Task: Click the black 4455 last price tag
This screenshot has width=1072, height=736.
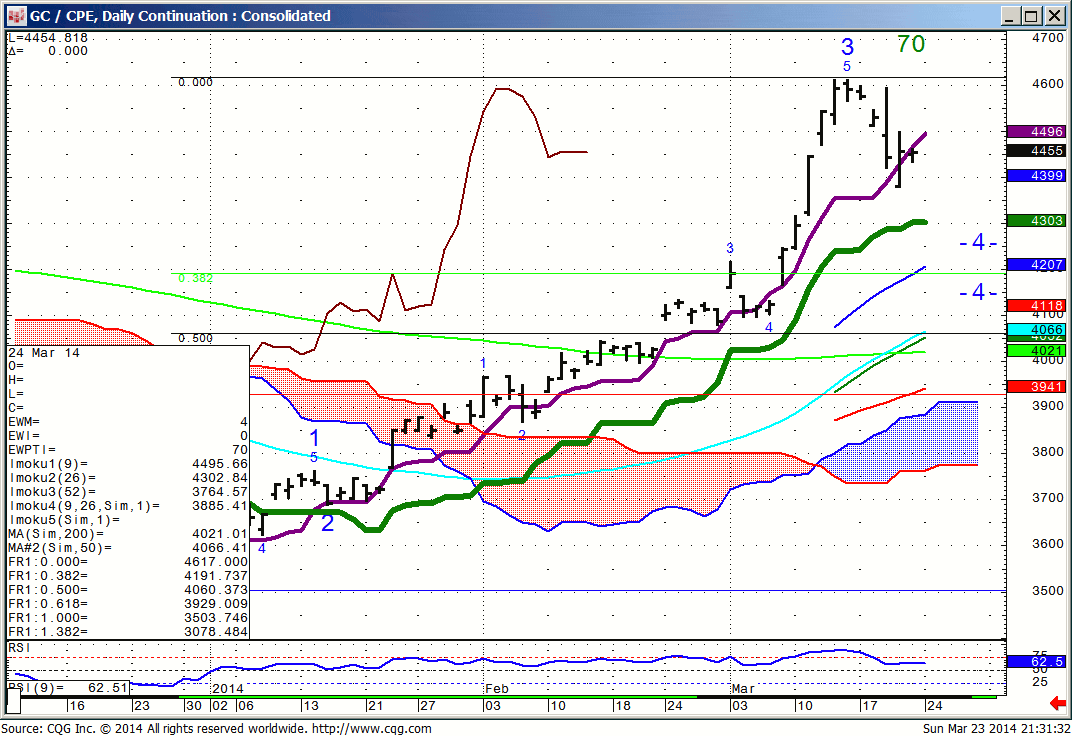Action: click(x=1036, y=150)
